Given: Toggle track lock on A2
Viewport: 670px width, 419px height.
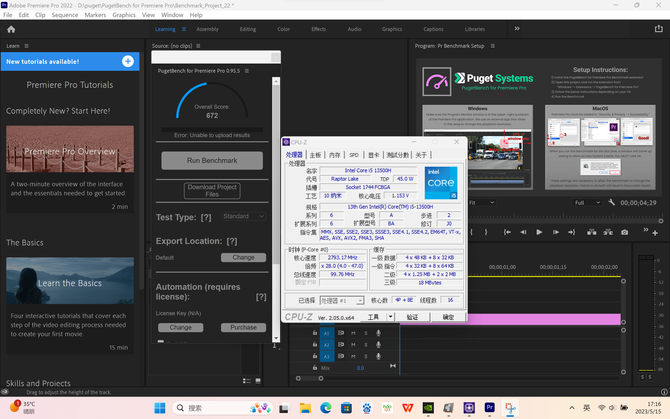Looking at the screenshot, I should click(x=315, y=344).
